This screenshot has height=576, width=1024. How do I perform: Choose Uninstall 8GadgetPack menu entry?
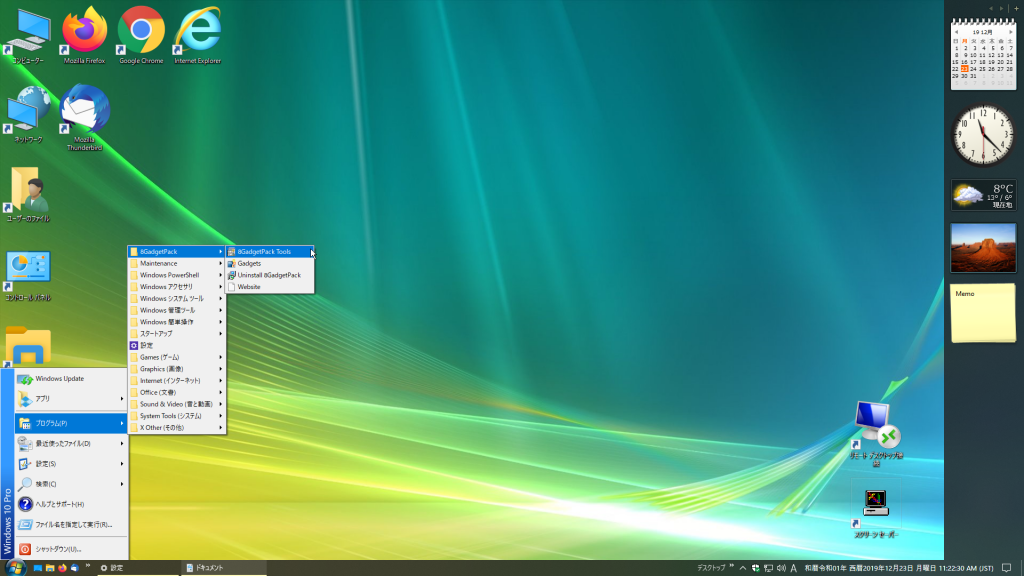[x=270, y=275]
